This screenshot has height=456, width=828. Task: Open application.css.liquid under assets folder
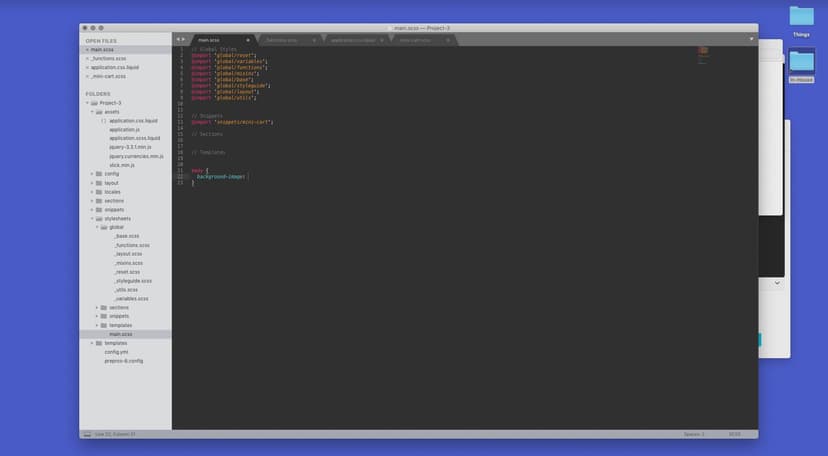pyautogui.click(x=133, y=121)
